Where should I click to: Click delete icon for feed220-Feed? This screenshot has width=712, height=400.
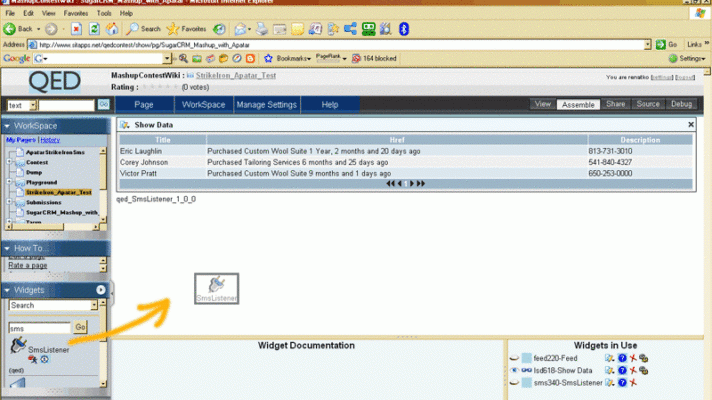click(633, 358)
